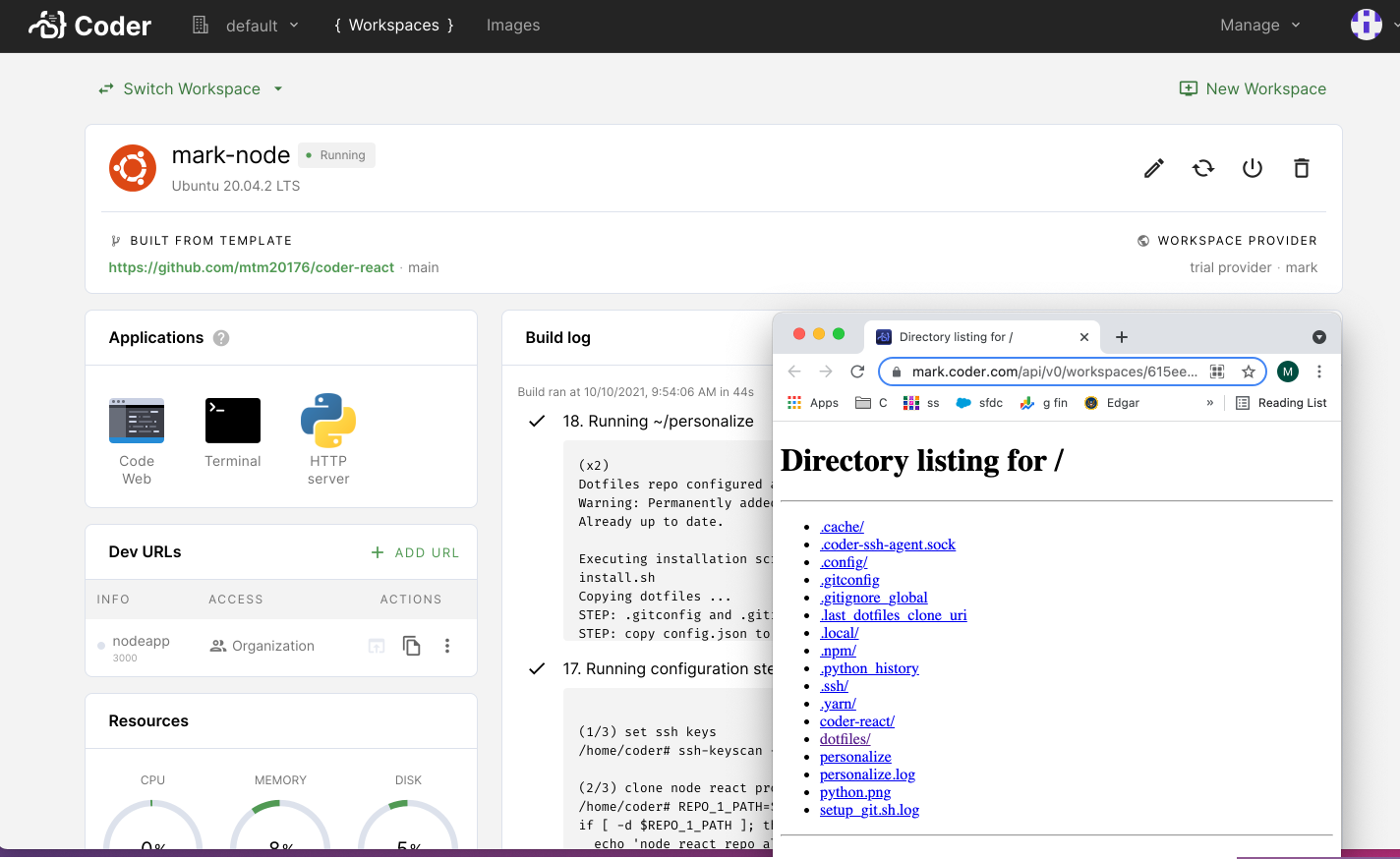Open the .cache/ directory link
Screen dimensions: 1400x859
click(842, 527)
